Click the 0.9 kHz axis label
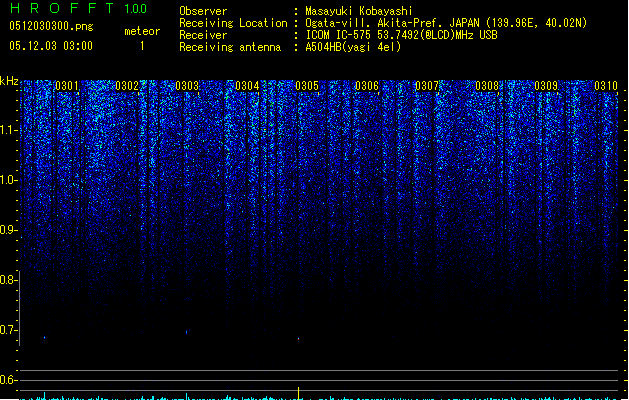This screenshot has width=629, height=400. point(8,230)
